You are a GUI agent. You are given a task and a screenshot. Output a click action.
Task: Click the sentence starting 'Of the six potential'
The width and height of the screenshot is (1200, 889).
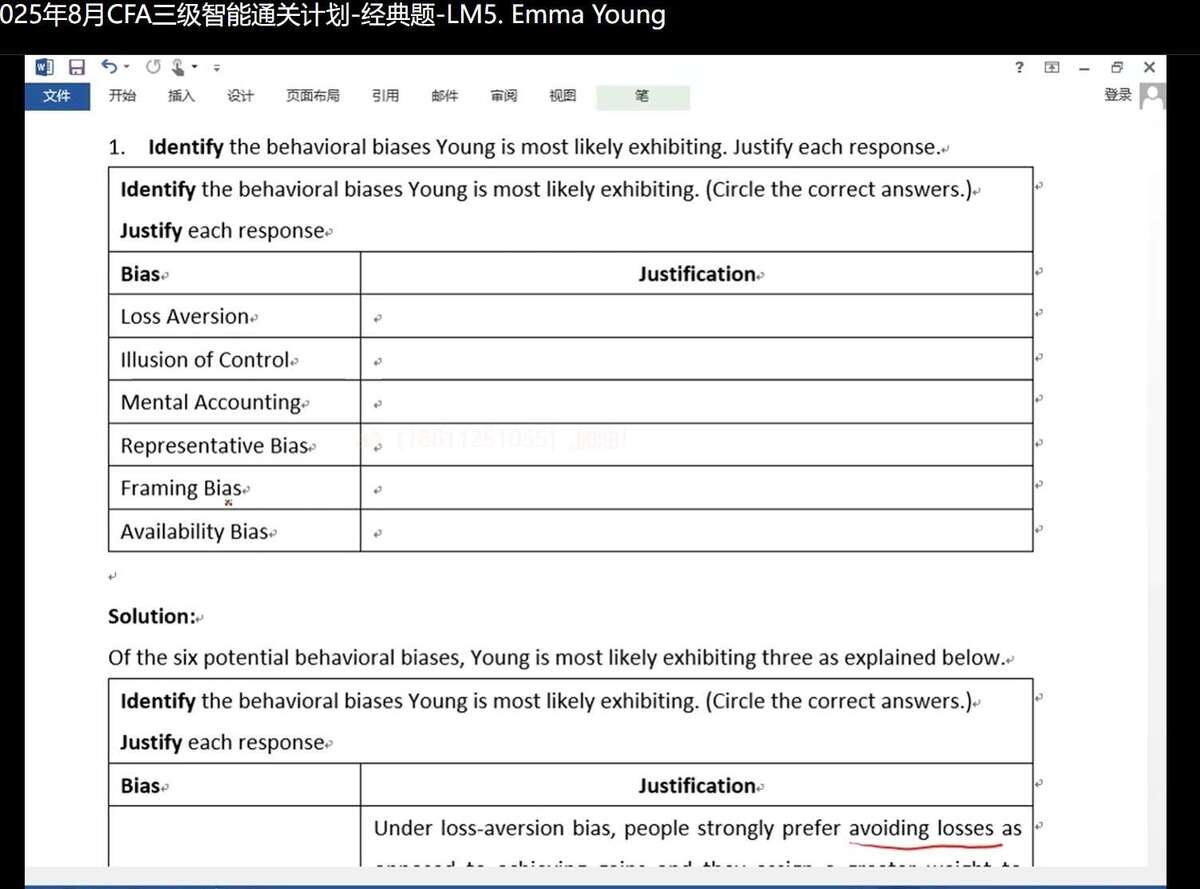click(x=556, y=658)
